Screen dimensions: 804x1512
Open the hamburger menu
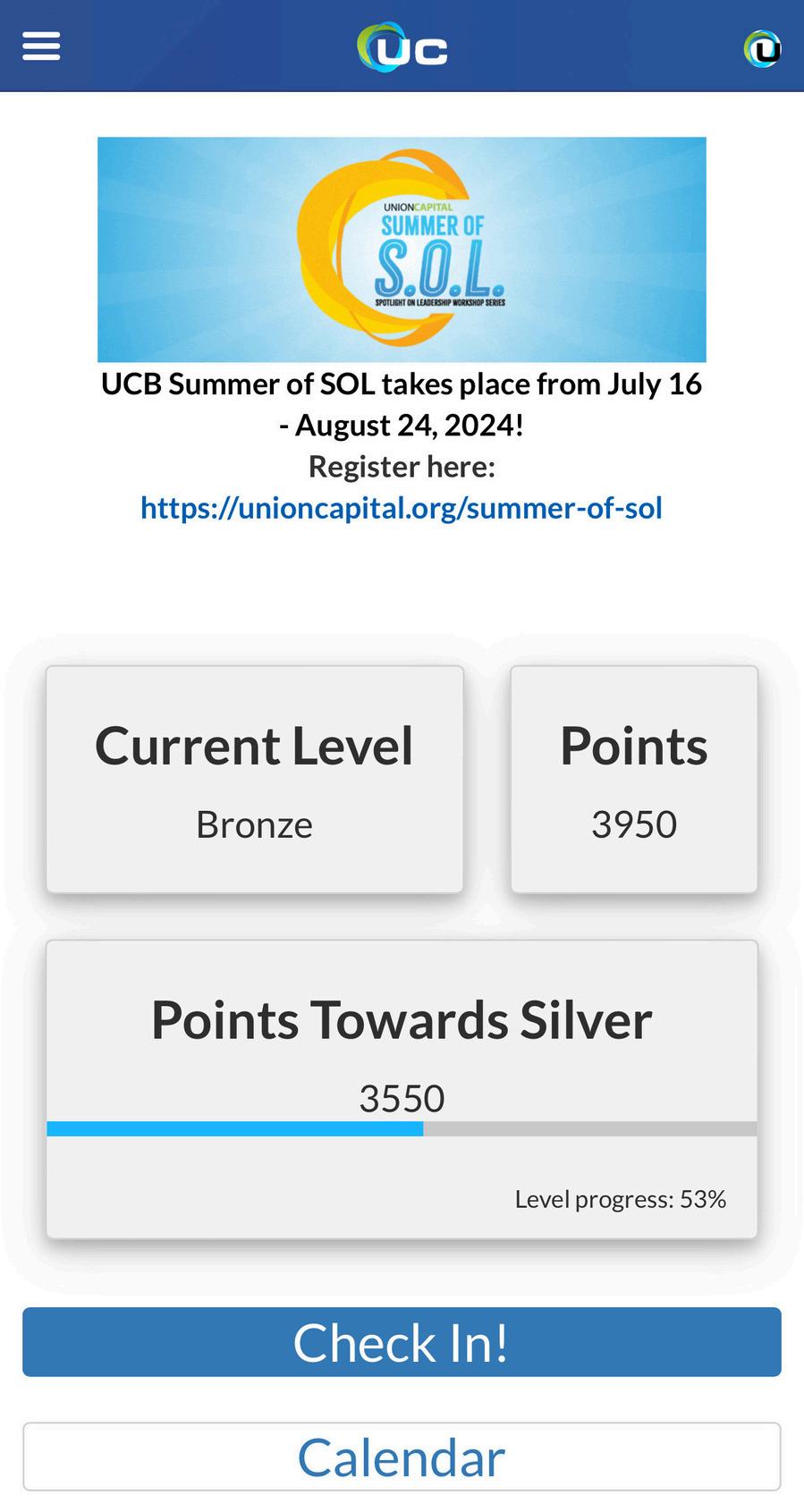[x=41, y=46]
